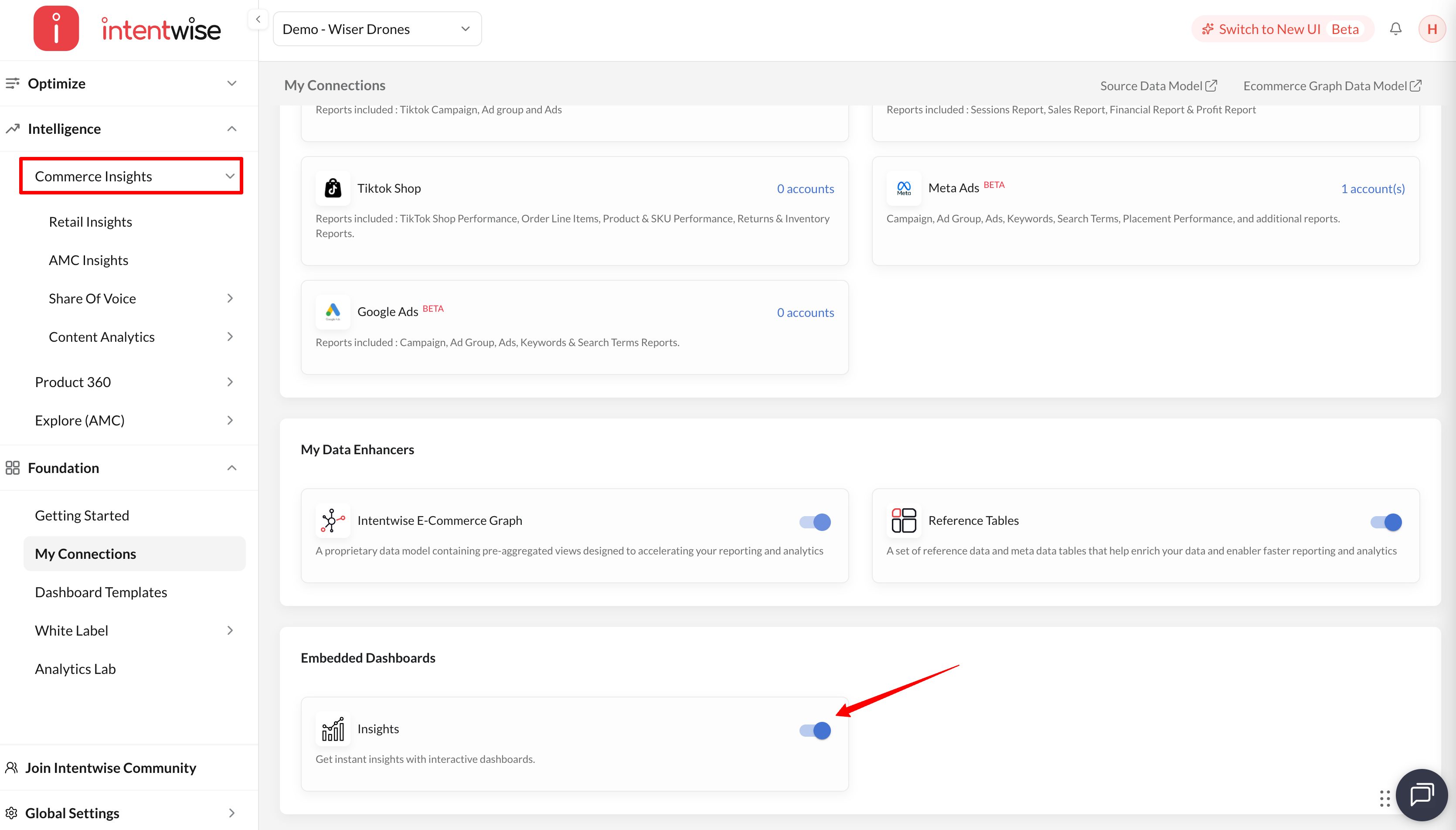The height and width of the screenshot is (830, 1456).
Task: Go to Retail Insights page
Action: point(90,222)
